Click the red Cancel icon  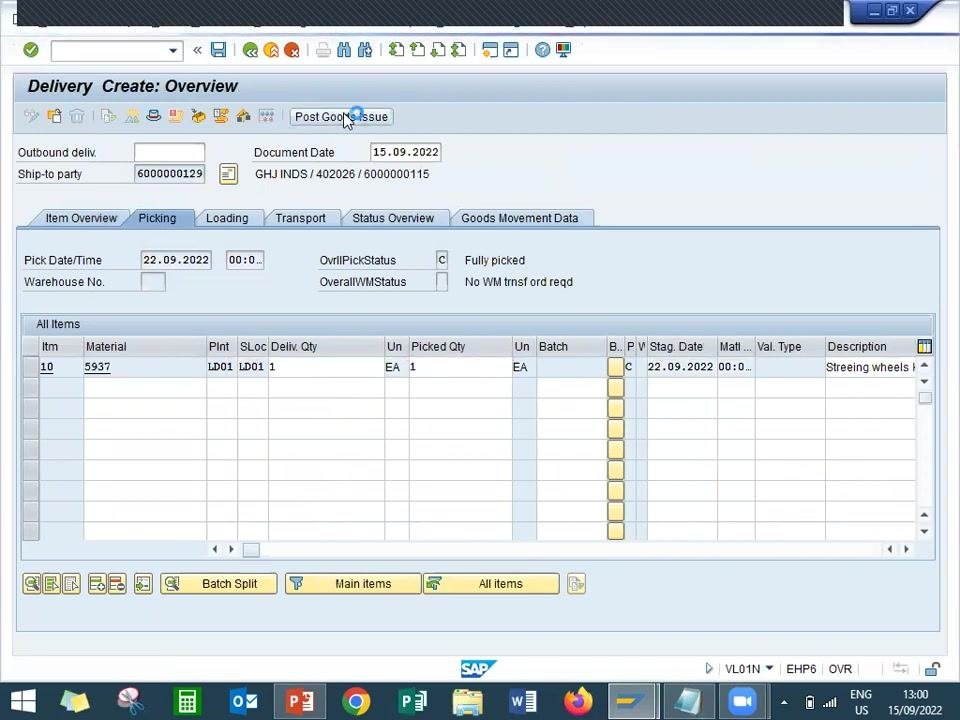[x=291, y=50]
